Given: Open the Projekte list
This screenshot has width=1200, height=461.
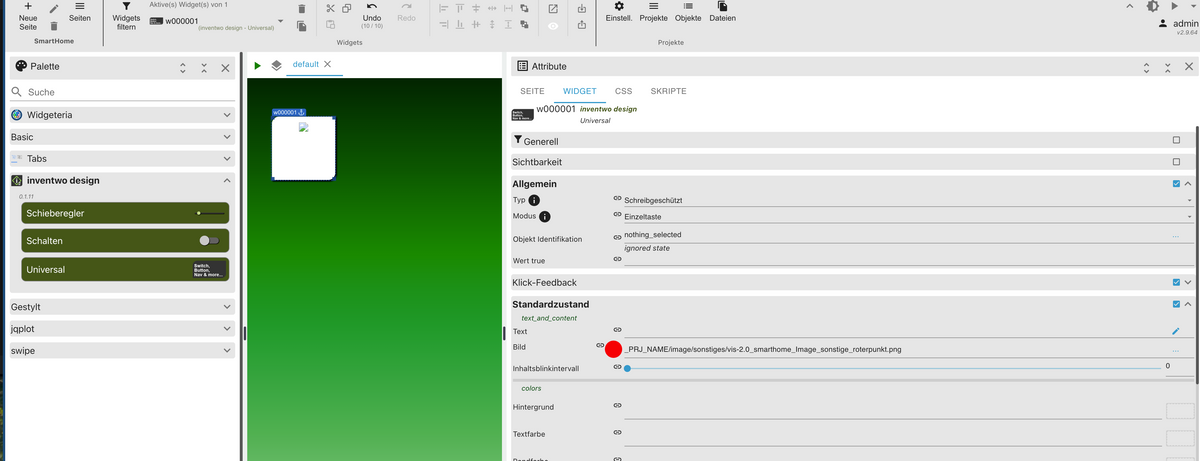Looking at the screenshot, I should pyautogui.click(x=653, y=12).
